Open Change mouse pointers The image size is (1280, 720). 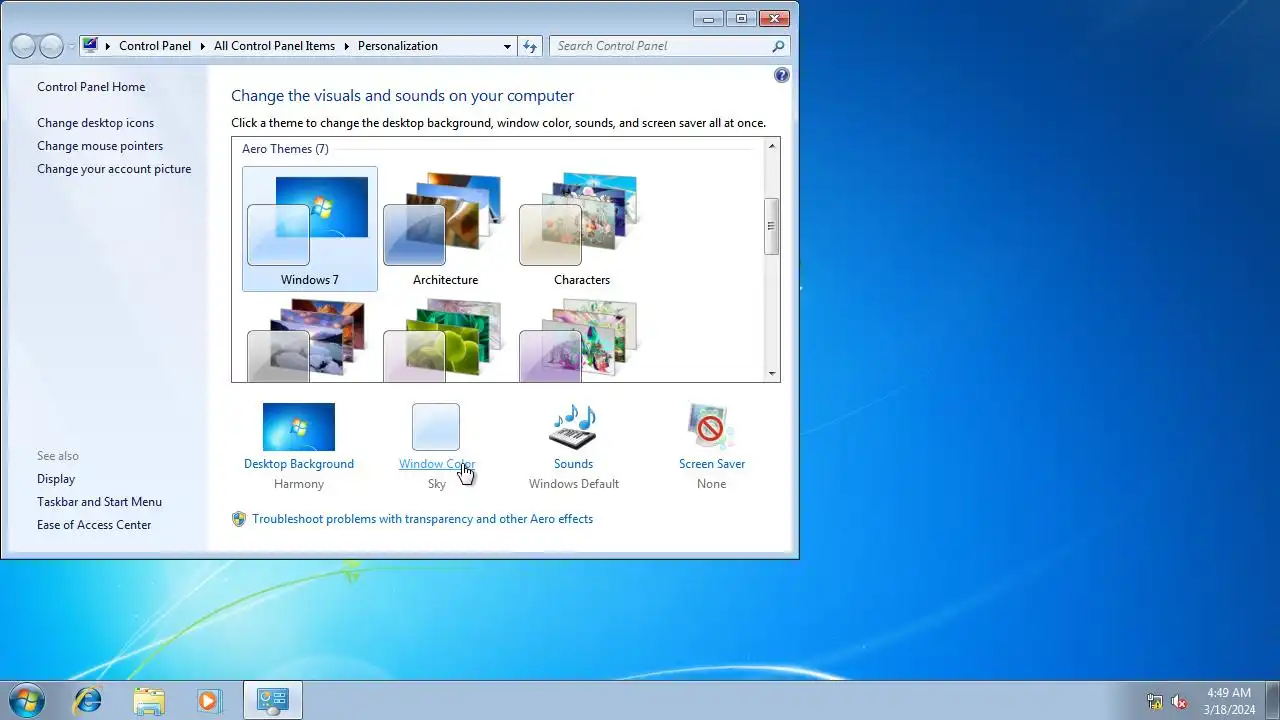point(100,146)
